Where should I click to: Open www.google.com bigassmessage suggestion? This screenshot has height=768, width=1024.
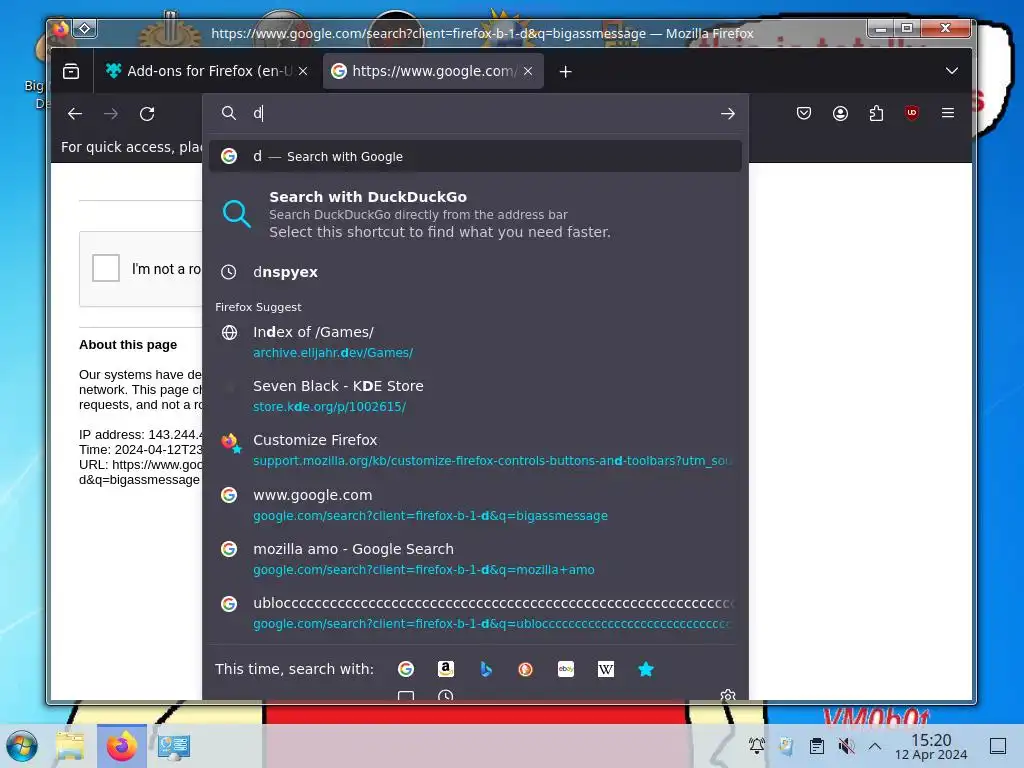pos(475,505)
